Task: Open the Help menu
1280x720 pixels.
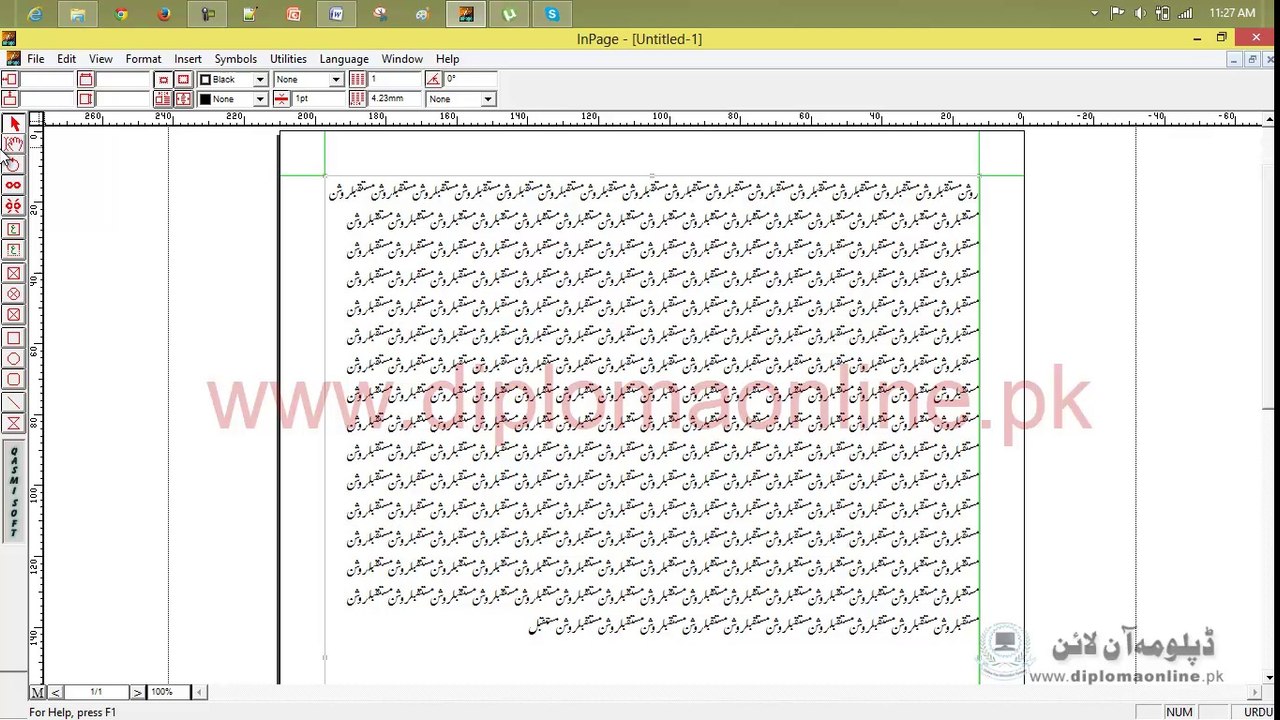Action: [x=448, y=59]
